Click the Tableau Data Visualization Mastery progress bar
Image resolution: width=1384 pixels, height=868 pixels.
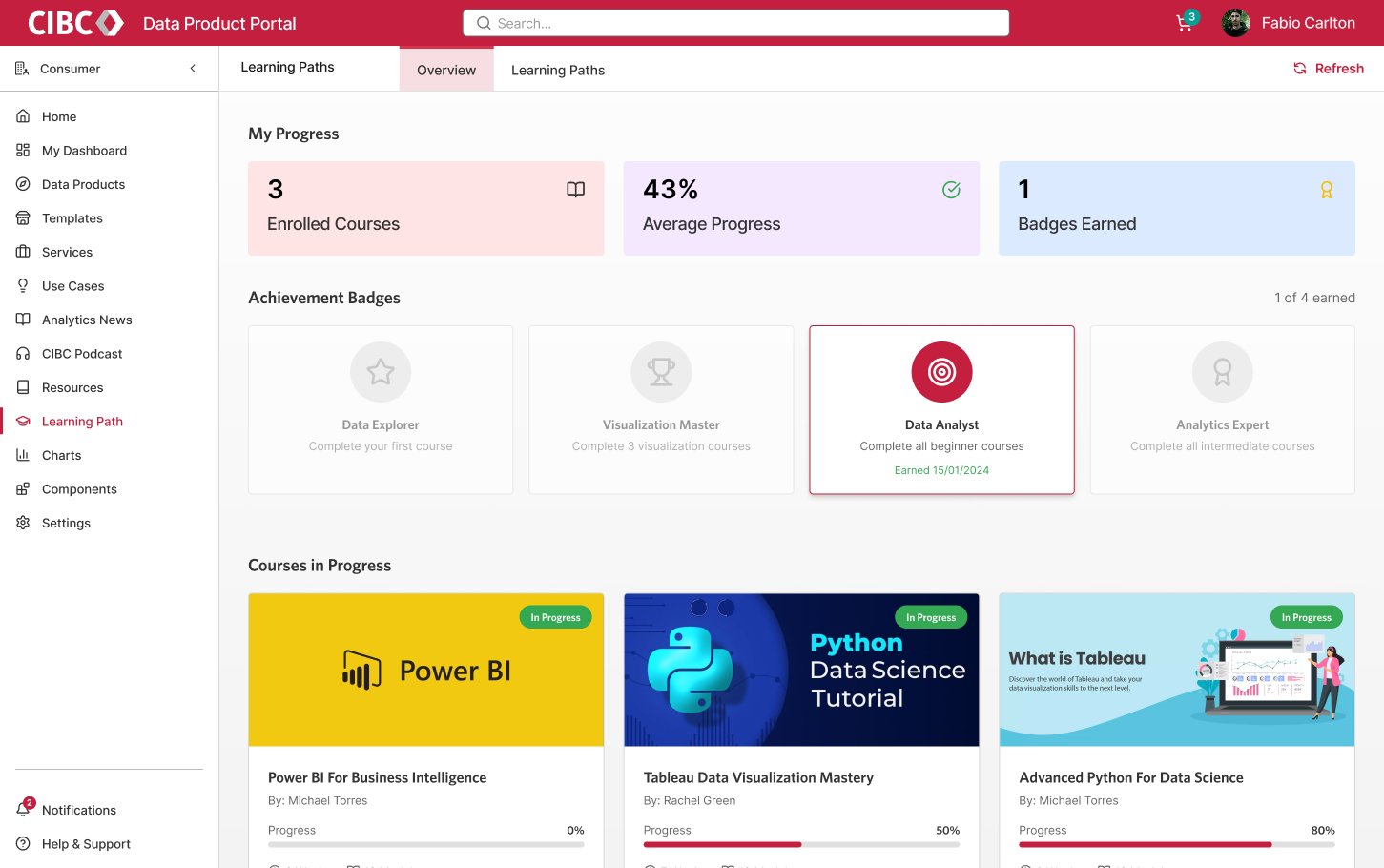point(801,844)
